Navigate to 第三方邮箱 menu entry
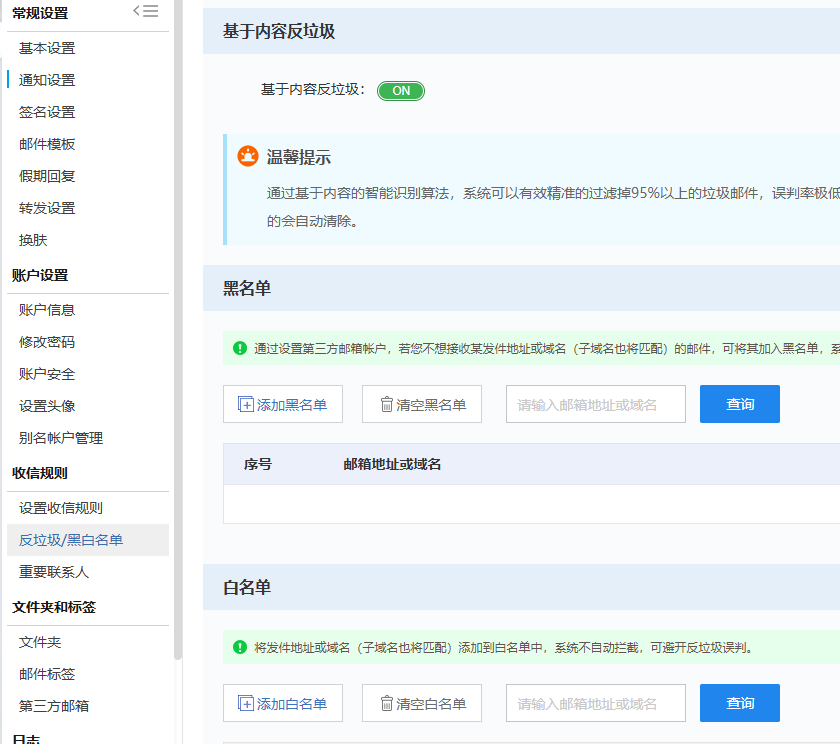Viewport: 840px width, 744px height. click(54, 706)
